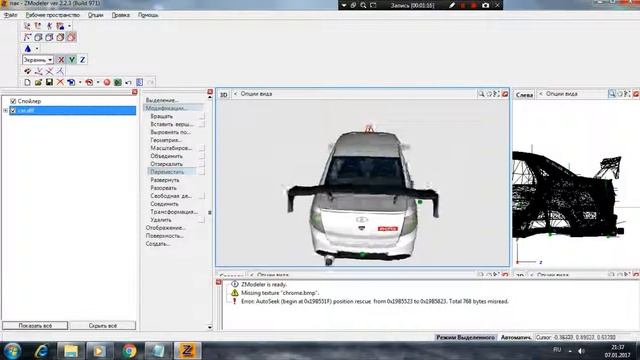Toggle the checkbox of the highlighted object row
The width and height of the screenshot is (640, 360).
(13, 111)
